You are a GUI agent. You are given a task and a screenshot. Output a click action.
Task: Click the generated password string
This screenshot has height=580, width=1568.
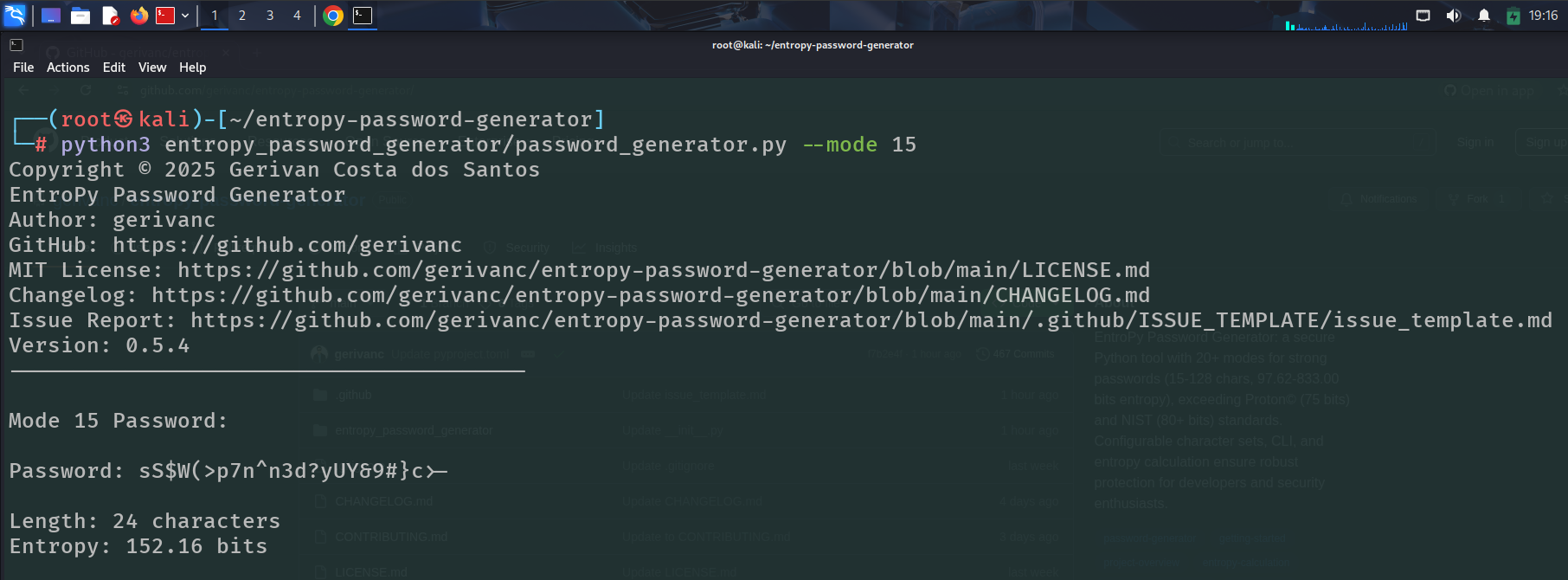click(x=293, y=471)
